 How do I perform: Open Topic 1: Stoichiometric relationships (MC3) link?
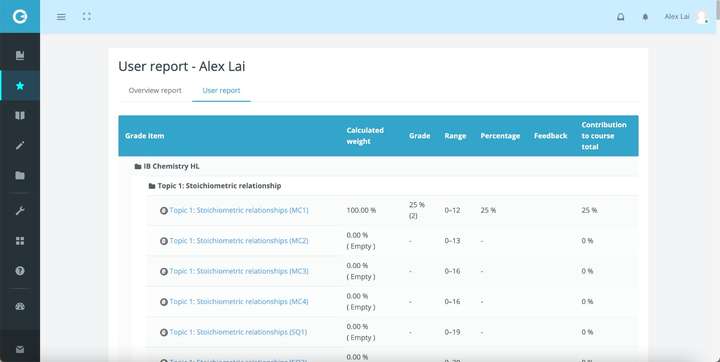(x=239, y=271)
